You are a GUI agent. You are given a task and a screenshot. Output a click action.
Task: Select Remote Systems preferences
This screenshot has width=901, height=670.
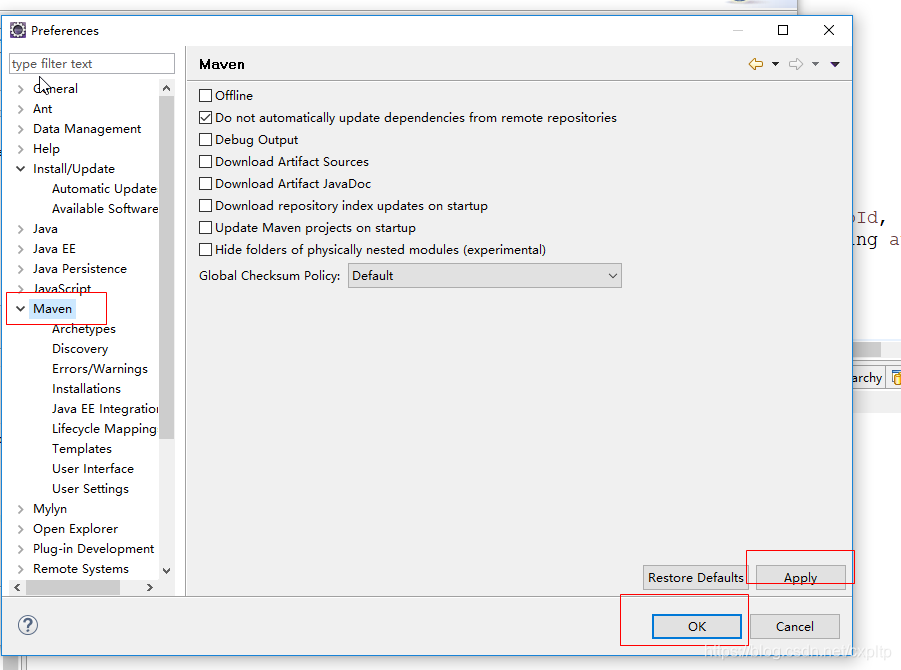tap(81, 569)
